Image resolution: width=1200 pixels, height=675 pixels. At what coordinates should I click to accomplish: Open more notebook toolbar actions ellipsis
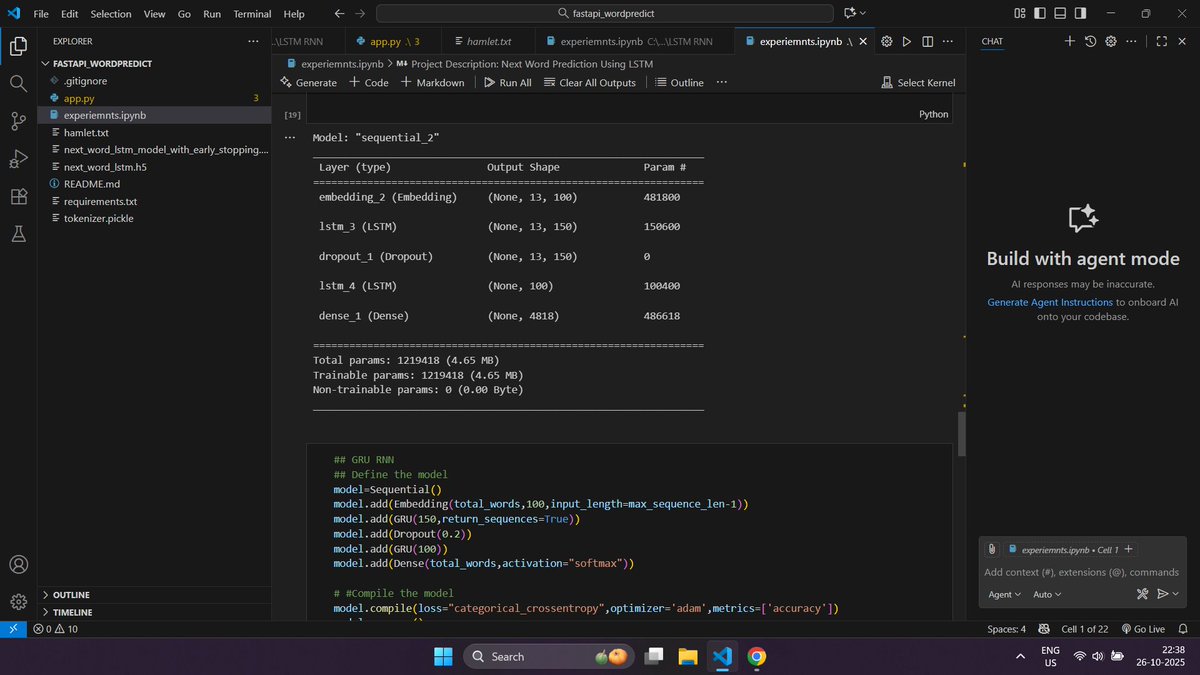click(722, 82)
